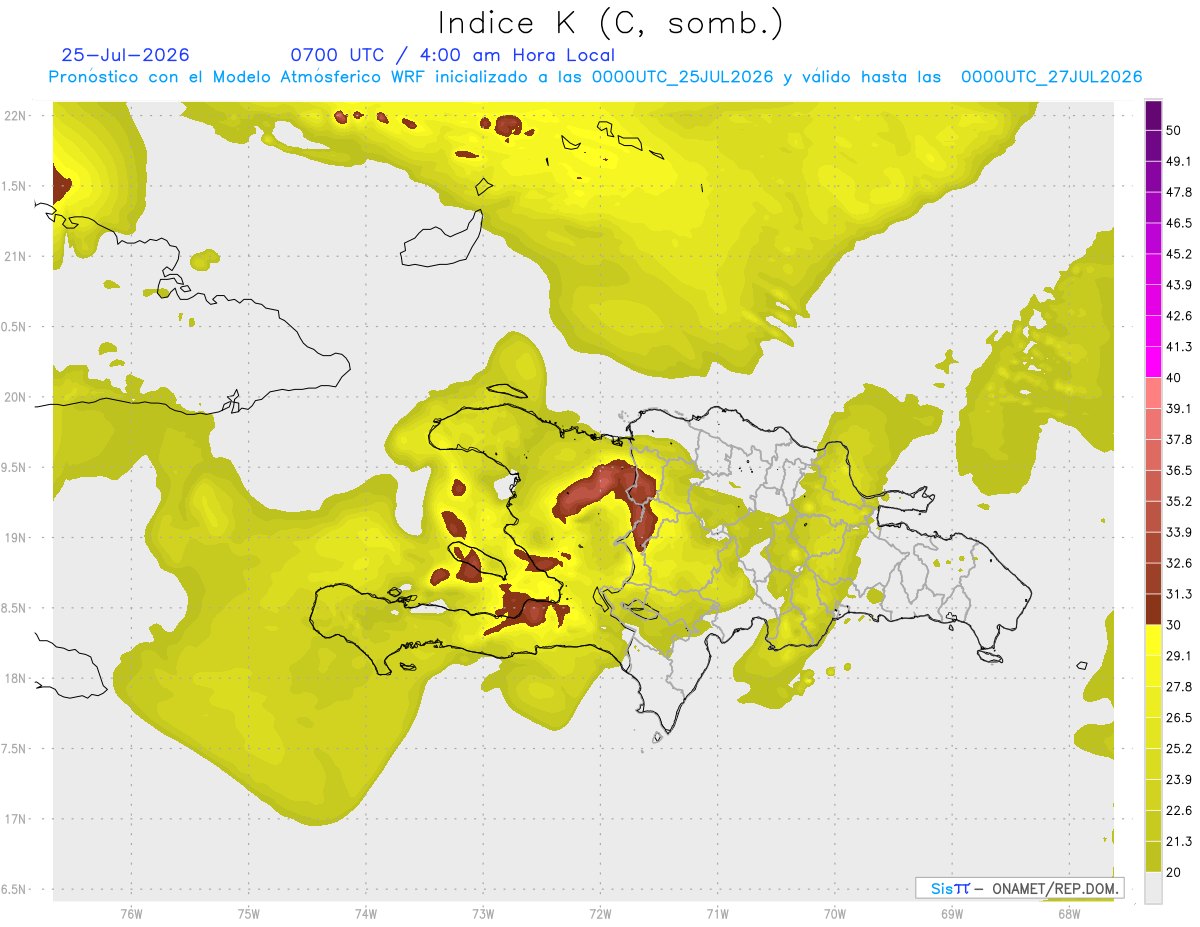
Task: Click the colorbar value '49.1'
Action: click(1179, 161)
